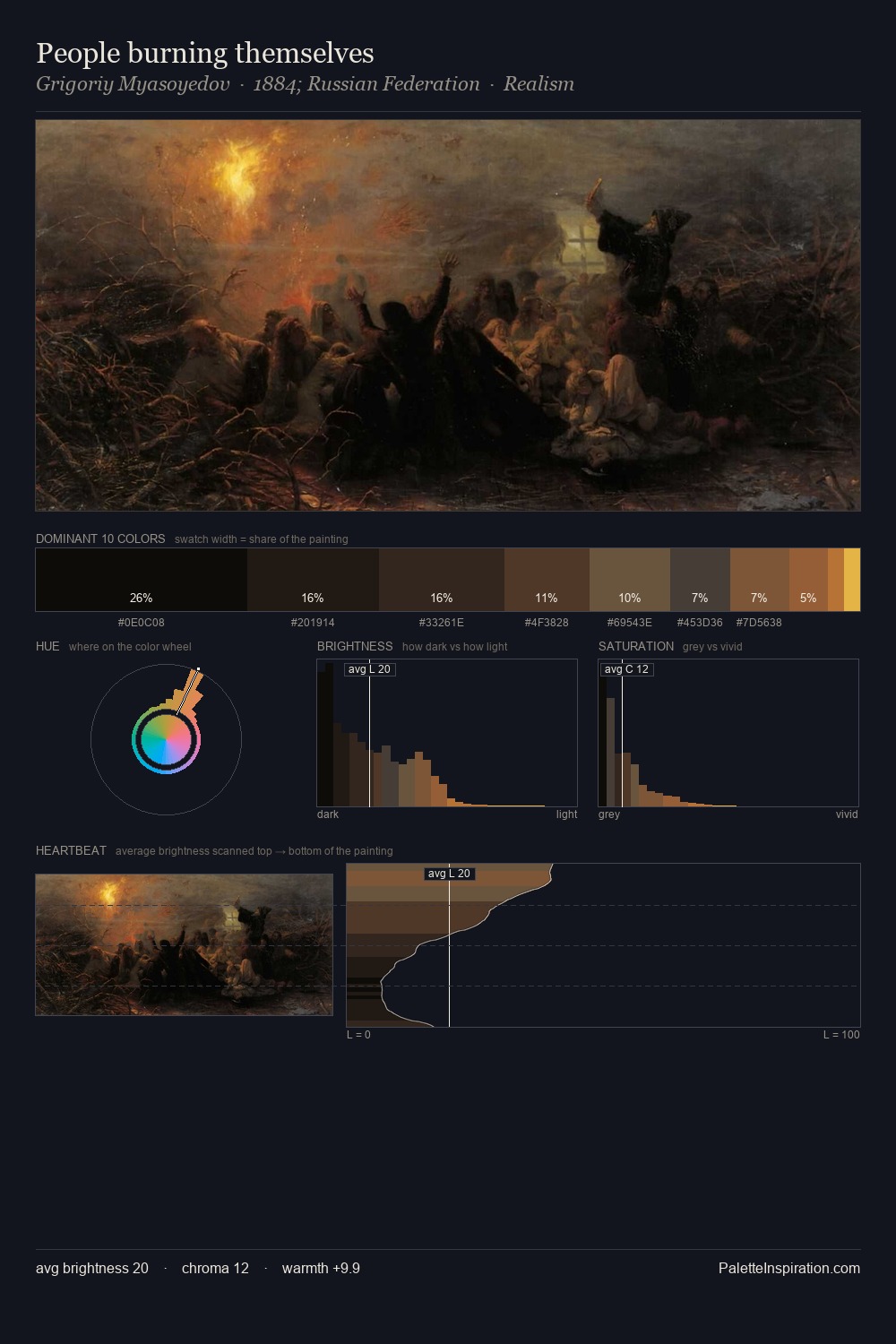Screen dimensions: 896x1344
Task: Click hex code #0E0C08
Action: [142, 623]
